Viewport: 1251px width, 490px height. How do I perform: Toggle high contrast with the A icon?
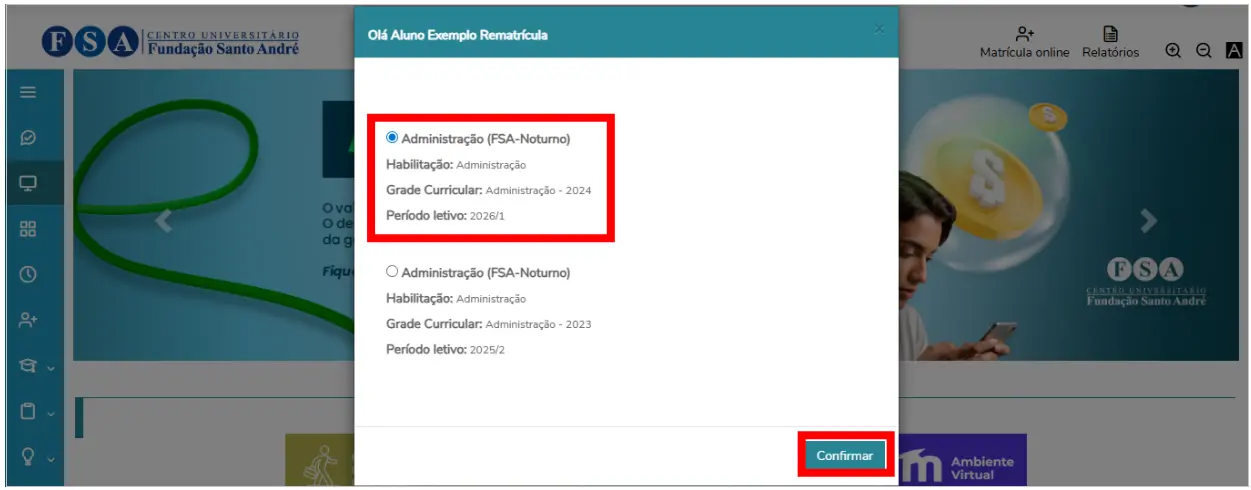tap(1234, 51)
